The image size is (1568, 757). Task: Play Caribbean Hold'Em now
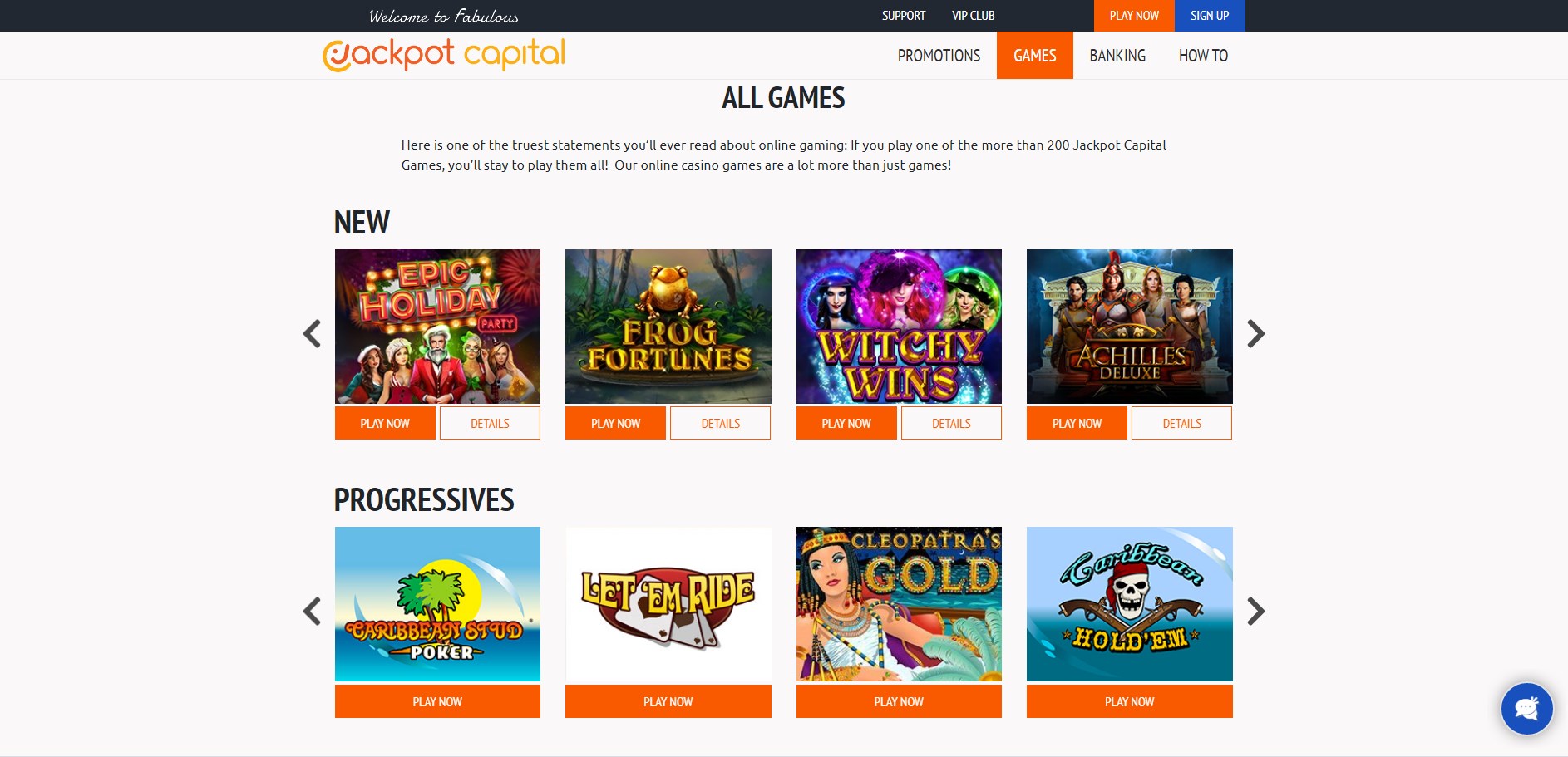(1130, 701)
